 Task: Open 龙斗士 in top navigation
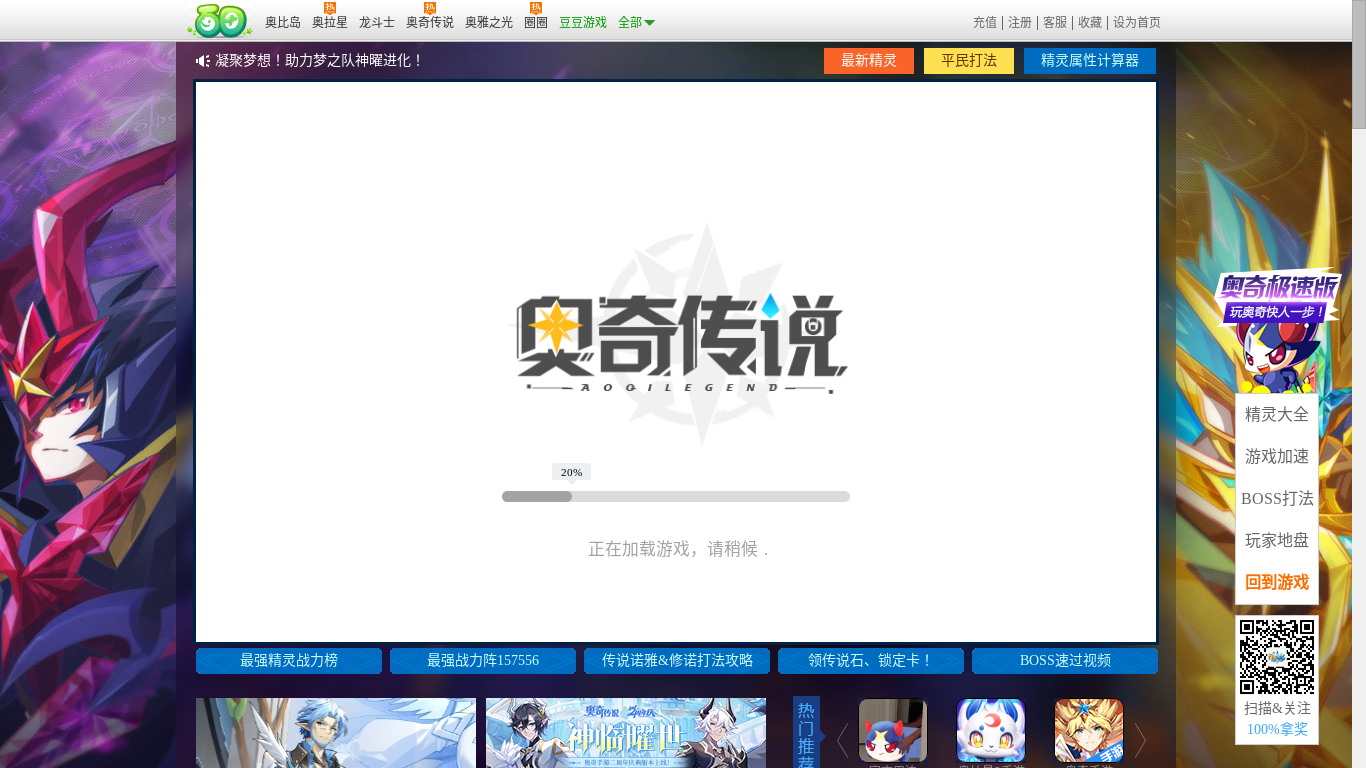[x=377, y=22]
